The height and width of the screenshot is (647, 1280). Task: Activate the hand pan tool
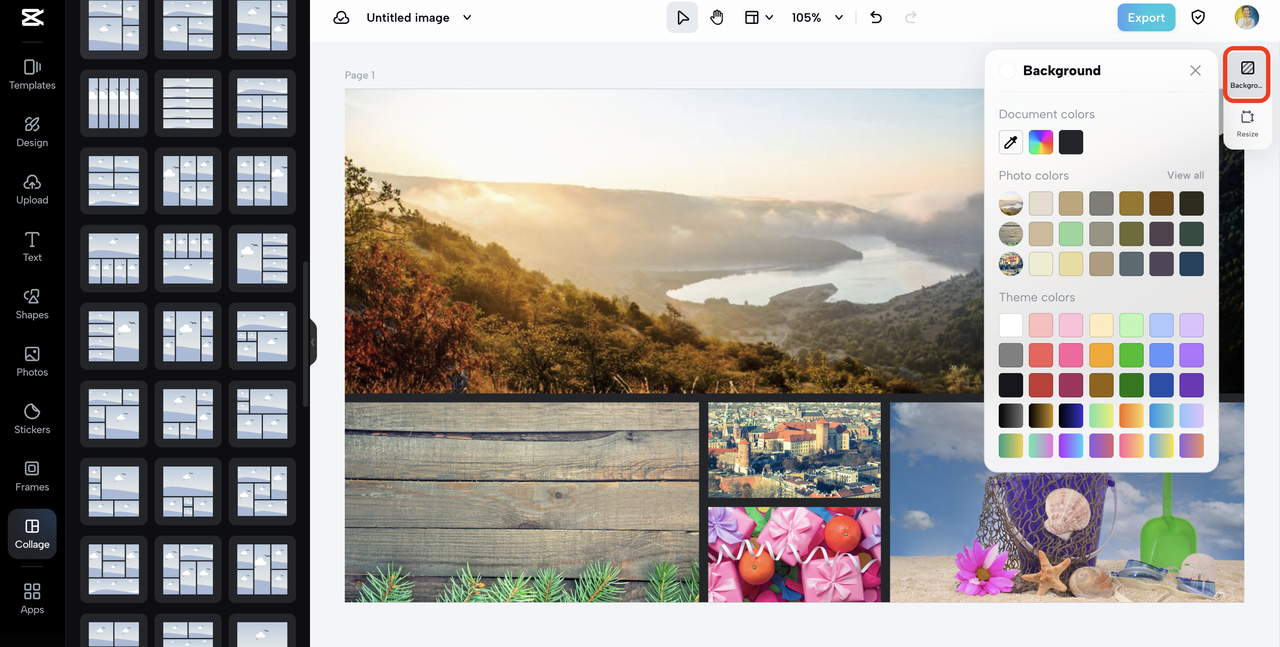717,17
